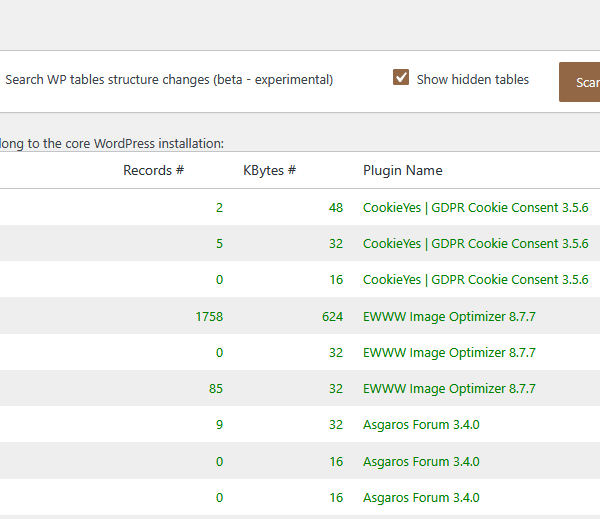Click the 2 records value
Viewport: 600px width, 519px height.
tap(219, 207)
